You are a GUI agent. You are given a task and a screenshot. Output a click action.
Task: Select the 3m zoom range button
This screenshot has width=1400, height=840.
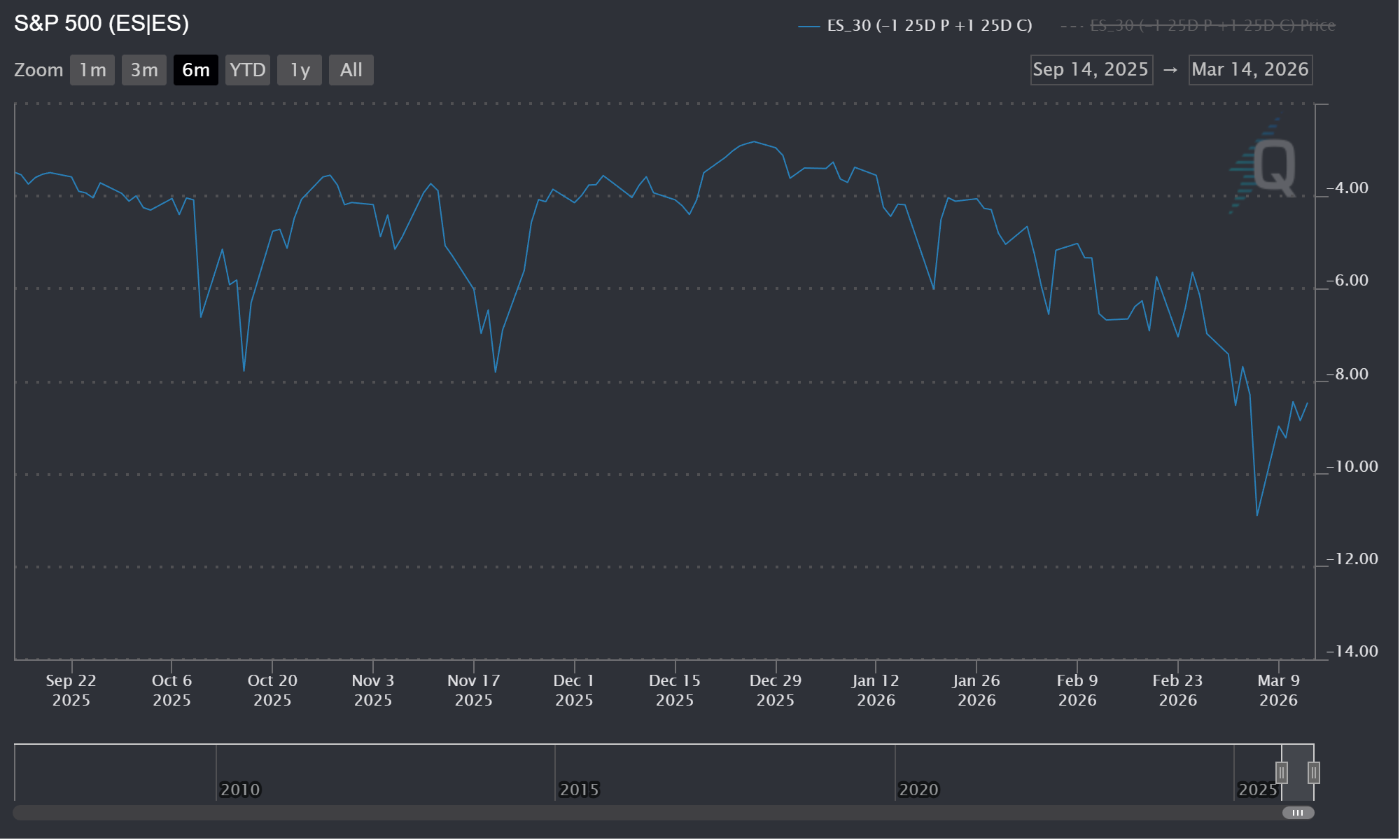click(x=144, y=70)
